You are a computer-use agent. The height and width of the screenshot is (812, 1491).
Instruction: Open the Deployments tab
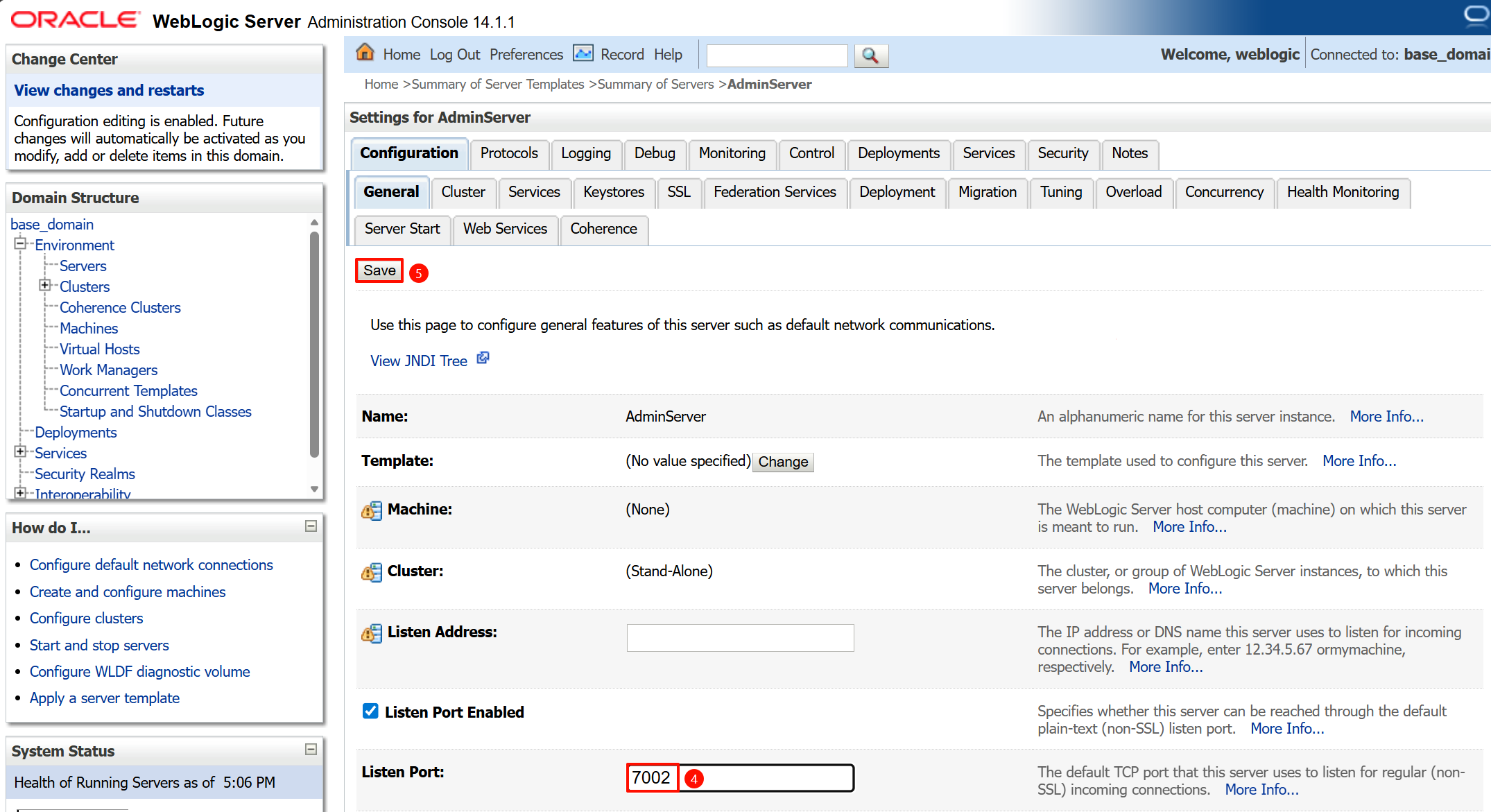coord(899,153)
